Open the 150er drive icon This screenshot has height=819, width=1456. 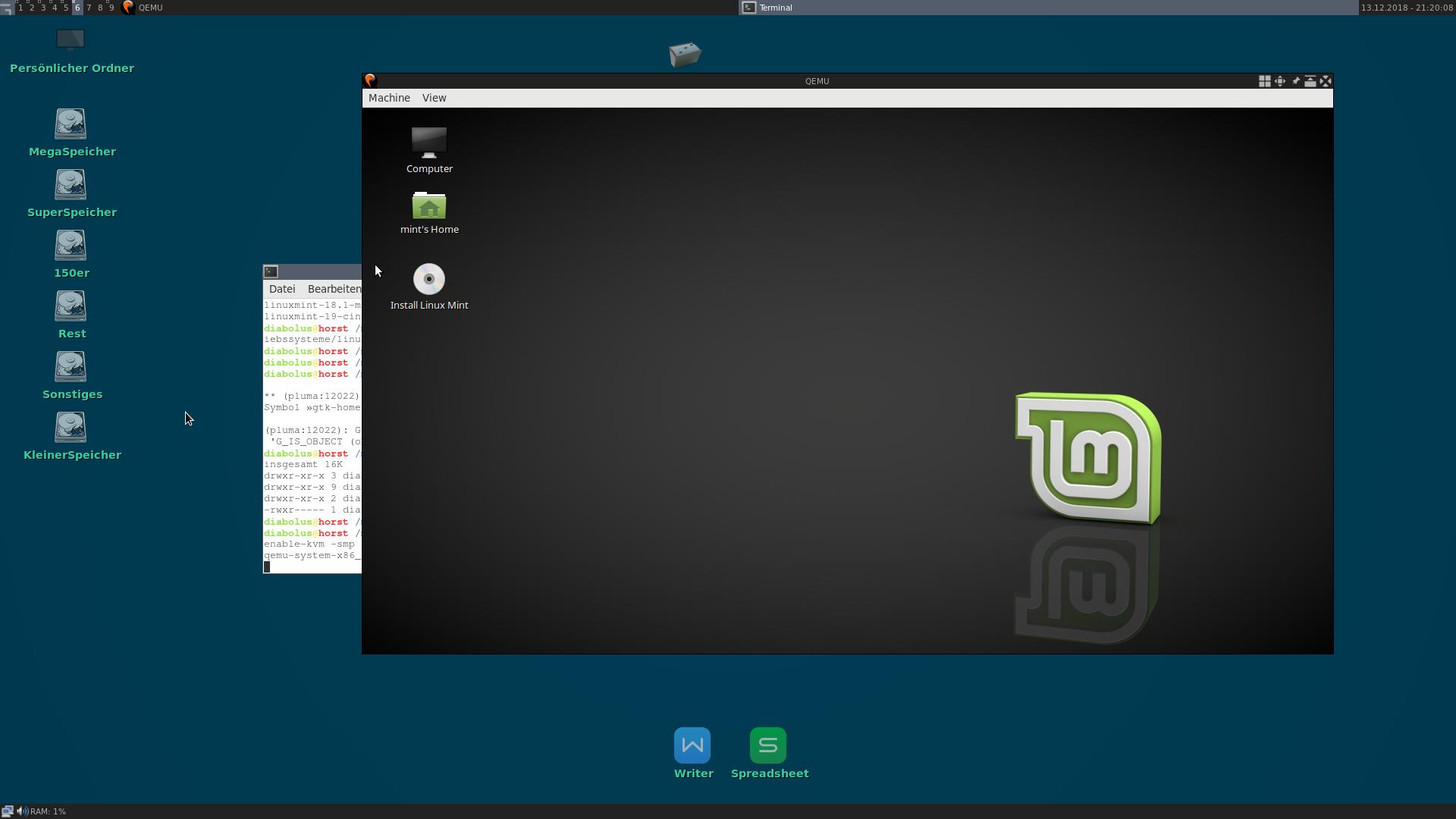point(71,246)
